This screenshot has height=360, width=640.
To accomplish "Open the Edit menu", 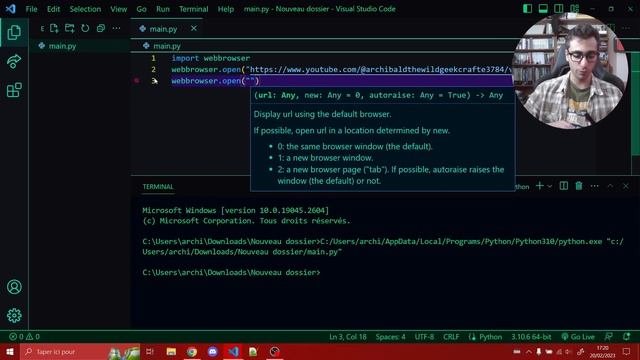I will click(x=53, y=9).
